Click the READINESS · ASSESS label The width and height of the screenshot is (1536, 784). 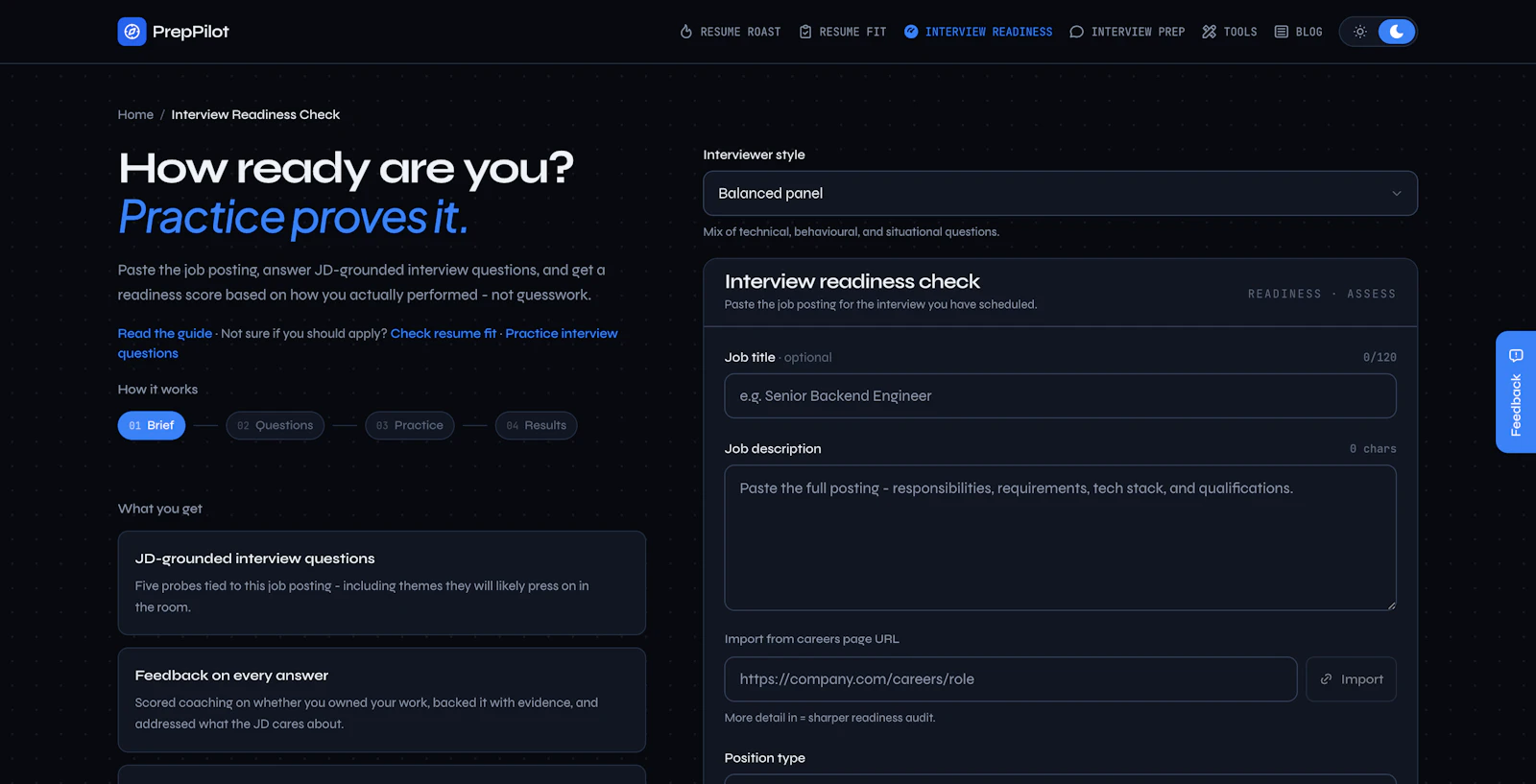(1322, 294)
